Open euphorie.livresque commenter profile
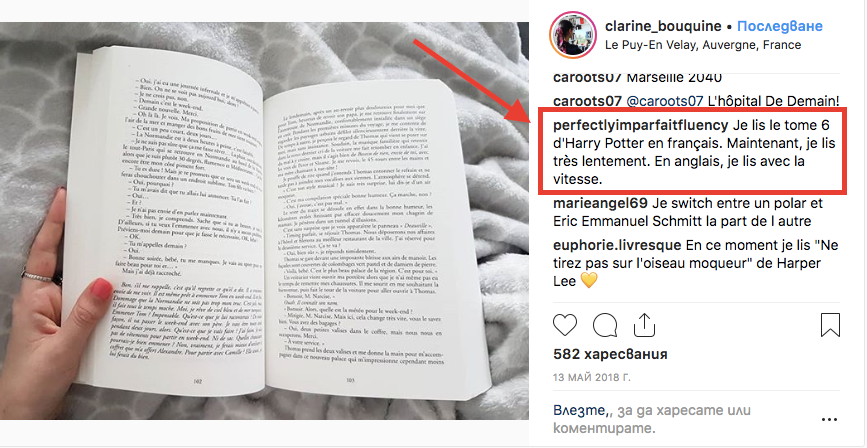The width and height of the screenshot is (867, 448). [618, 245]
